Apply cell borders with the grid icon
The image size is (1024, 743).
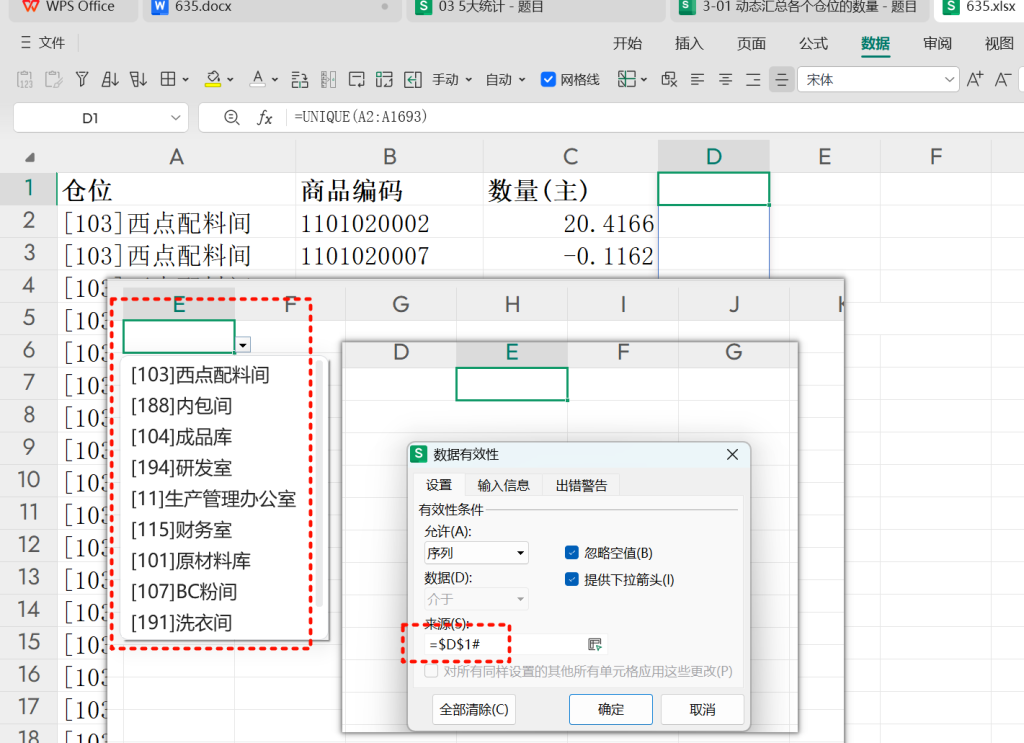click(168, 80)
